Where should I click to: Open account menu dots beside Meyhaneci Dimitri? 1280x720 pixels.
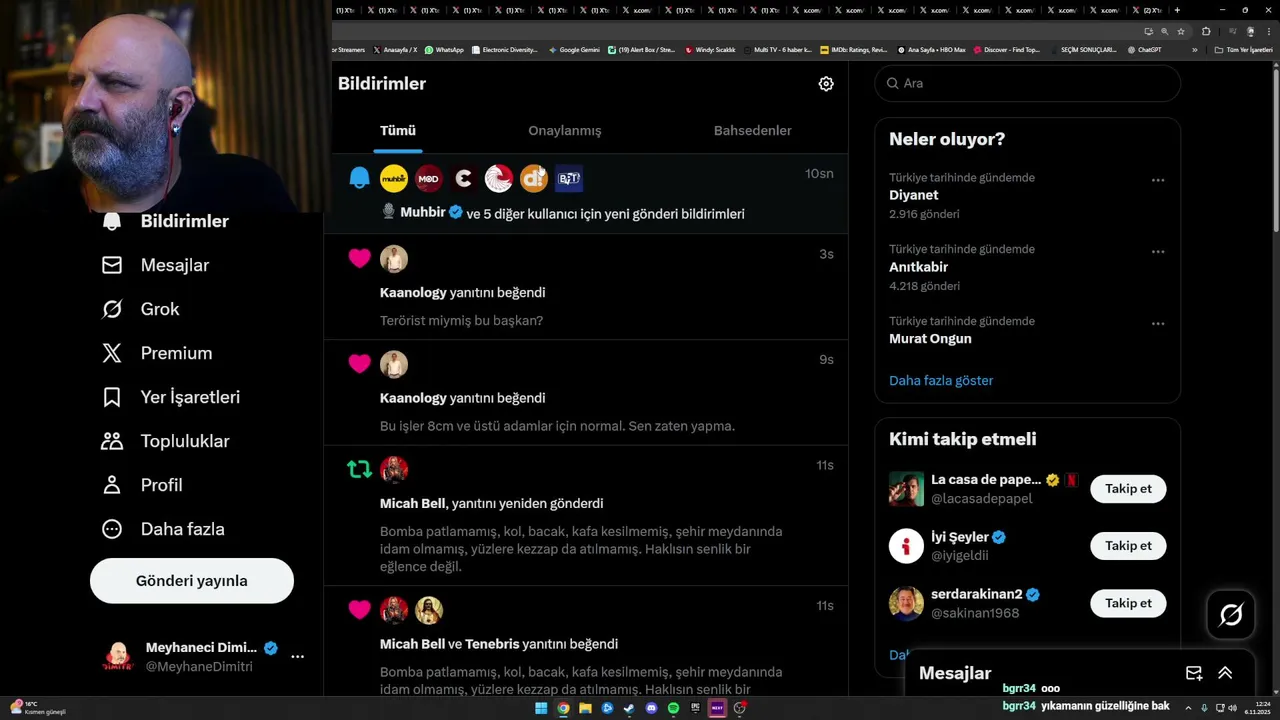point(297,657)
